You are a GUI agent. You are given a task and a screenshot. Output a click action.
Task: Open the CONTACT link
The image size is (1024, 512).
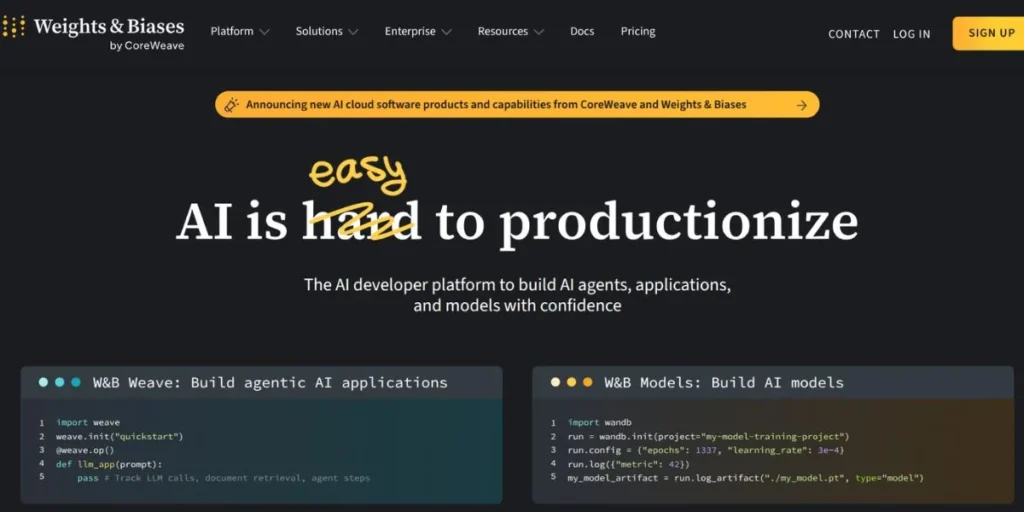(854, 34)
